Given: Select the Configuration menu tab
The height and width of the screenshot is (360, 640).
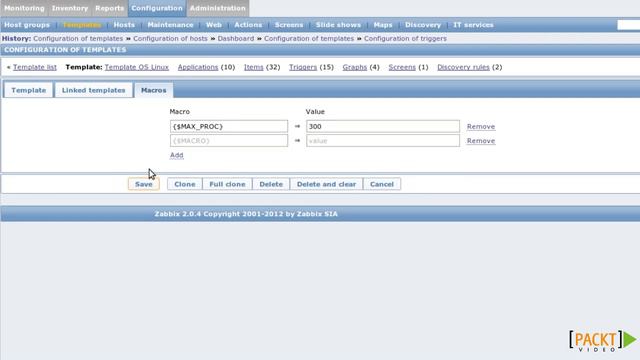Looking at the screenshot, I should tap(157, 8).
